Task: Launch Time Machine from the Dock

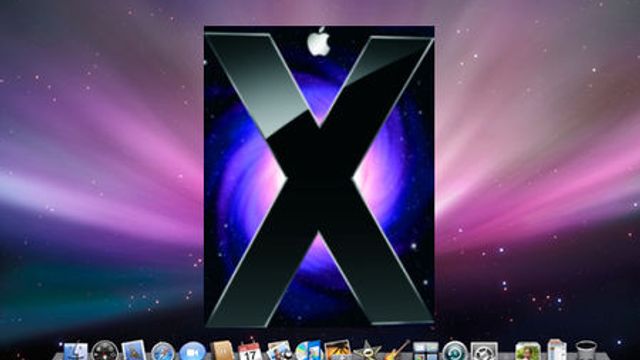Action: [x=455, y=351]
